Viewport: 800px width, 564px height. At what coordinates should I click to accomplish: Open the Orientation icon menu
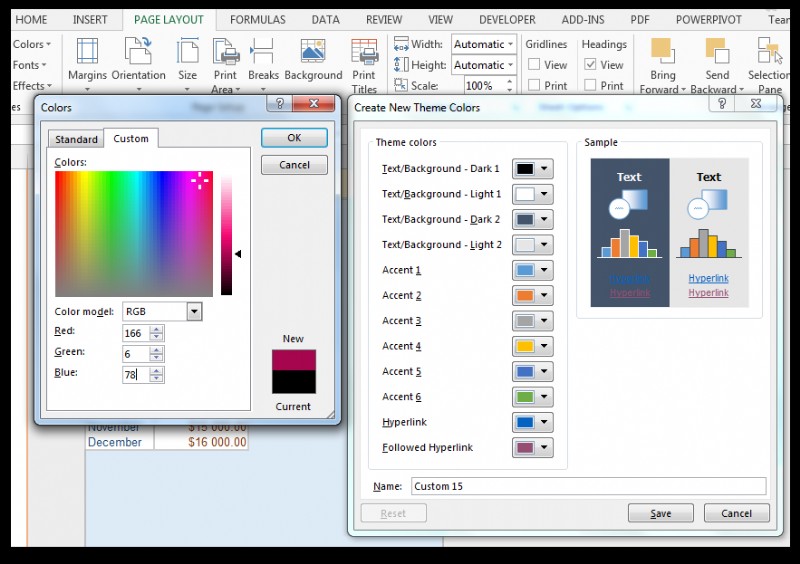click(138, 52)
